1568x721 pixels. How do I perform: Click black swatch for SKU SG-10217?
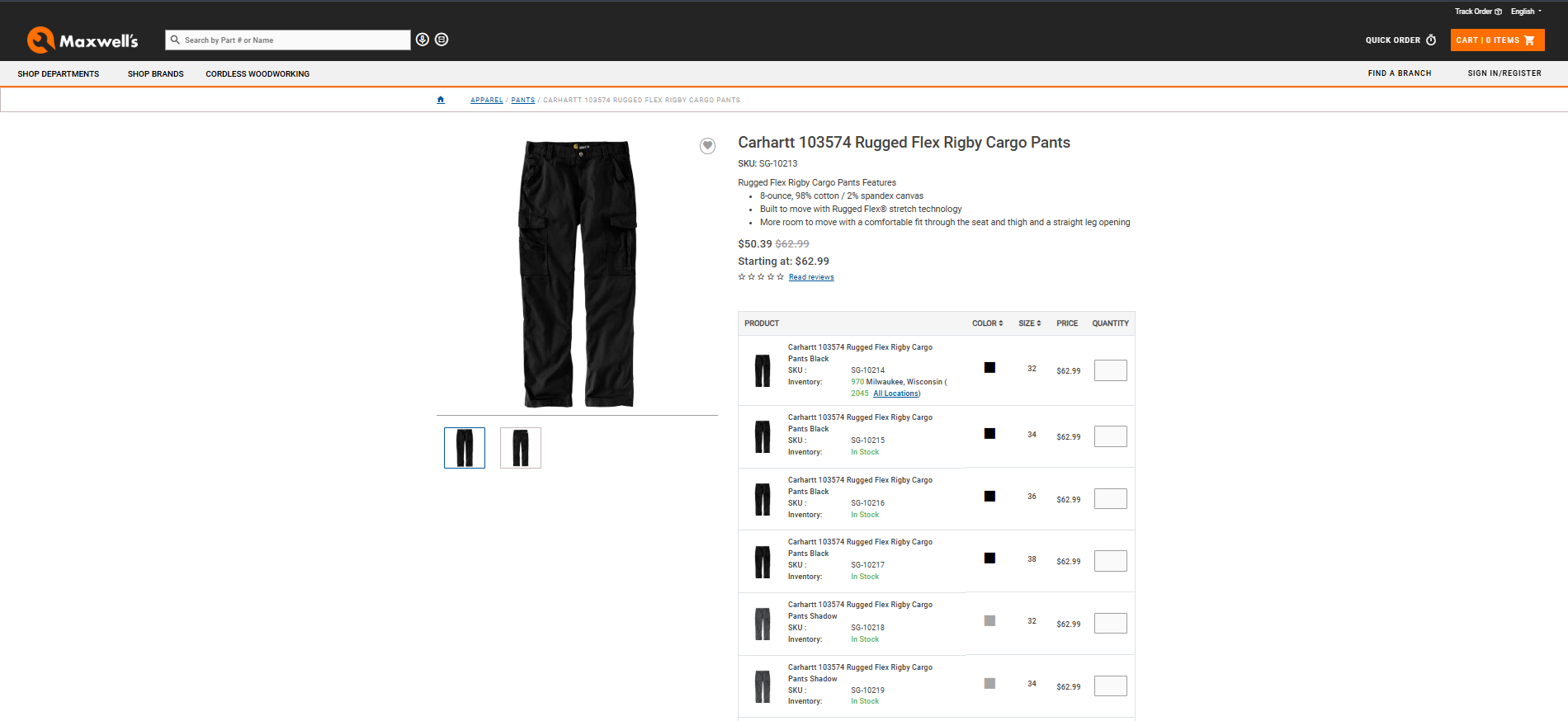point(989,558)
